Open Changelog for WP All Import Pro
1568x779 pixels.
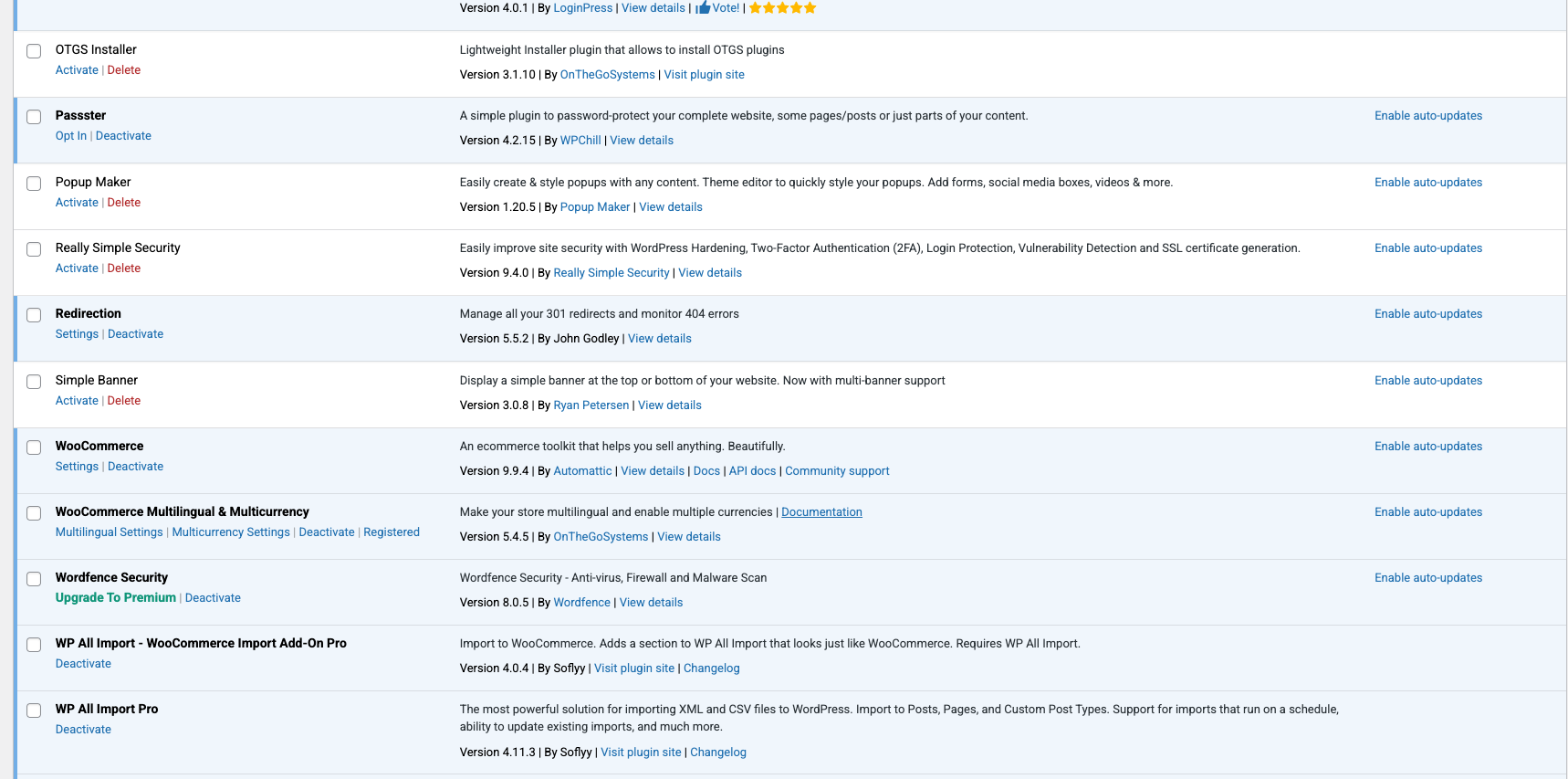pos(718,753)
